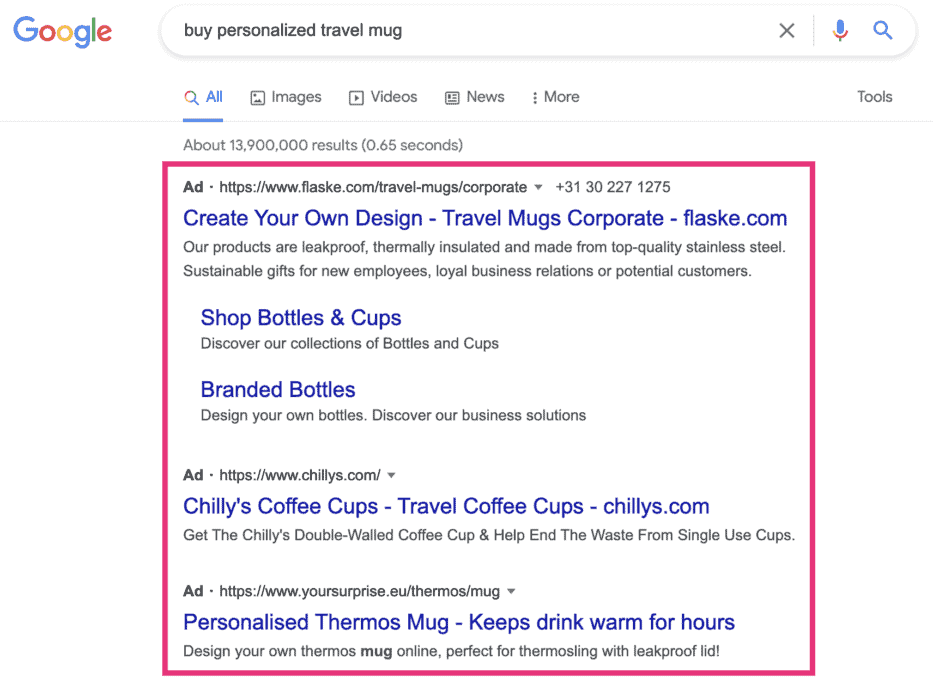
Task: Open the Branded Bottles sitelink
Action: pyautogui.click(x=278, y=390)
